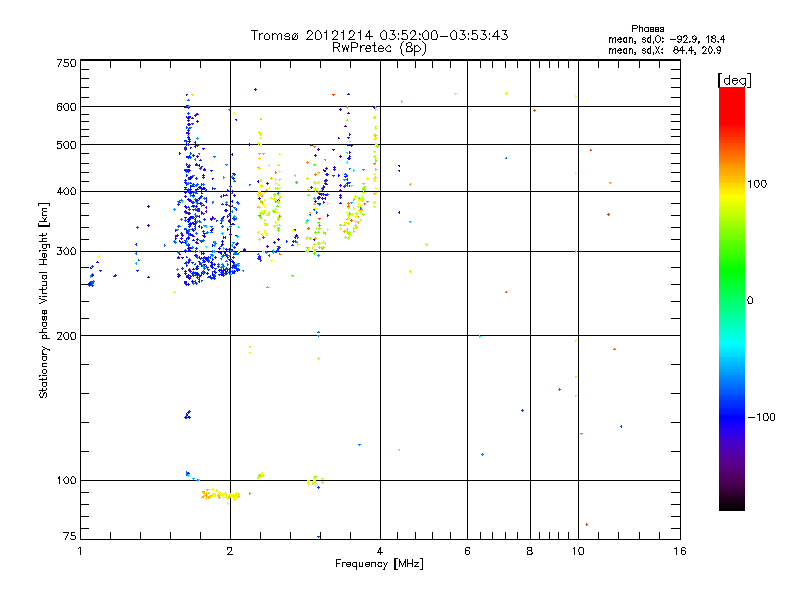Click the y-axis label 75

click(x=70, y=536)
